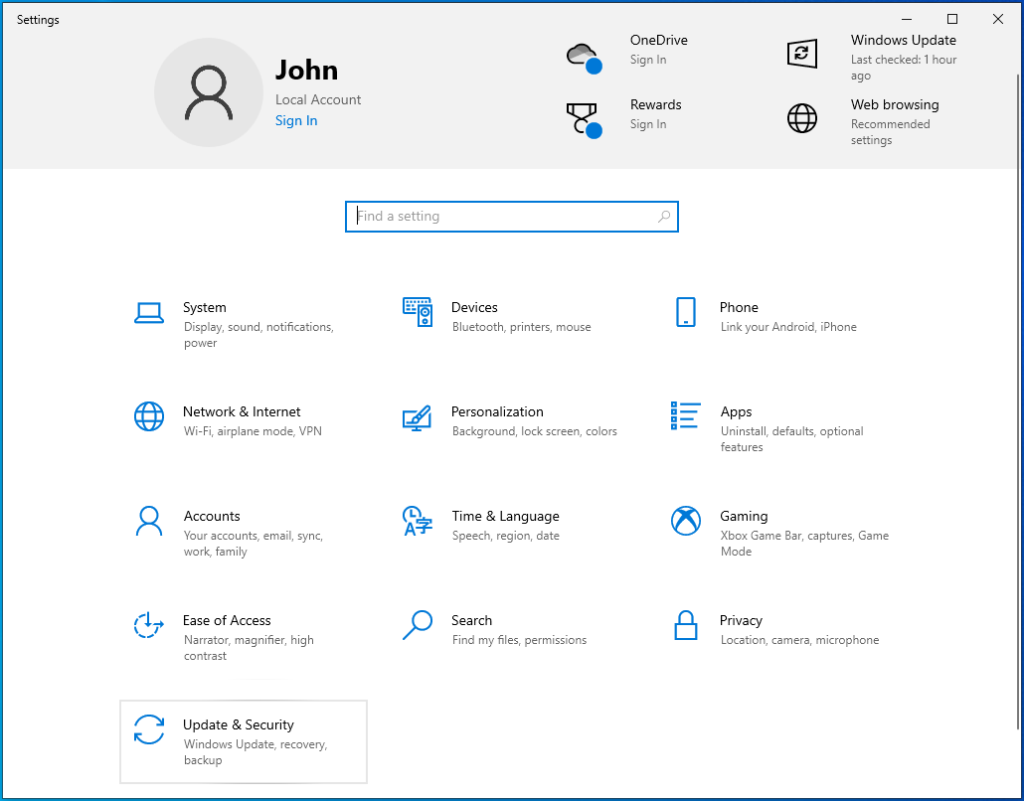Open Network & Internet settings
Viewport: 1024px width, 801px height.
pos(240,420)
